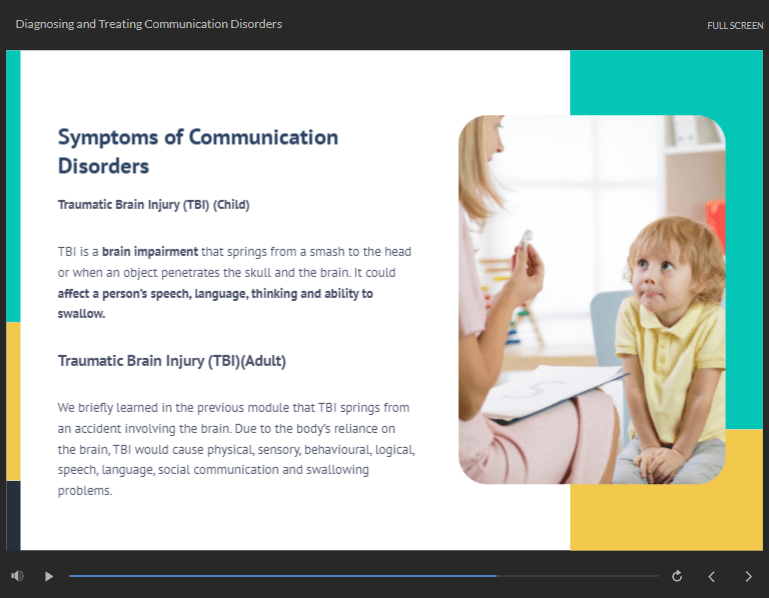
Task: Click the course title Diagnosing and Treating Communication Disorders
Action: [149, 24]
